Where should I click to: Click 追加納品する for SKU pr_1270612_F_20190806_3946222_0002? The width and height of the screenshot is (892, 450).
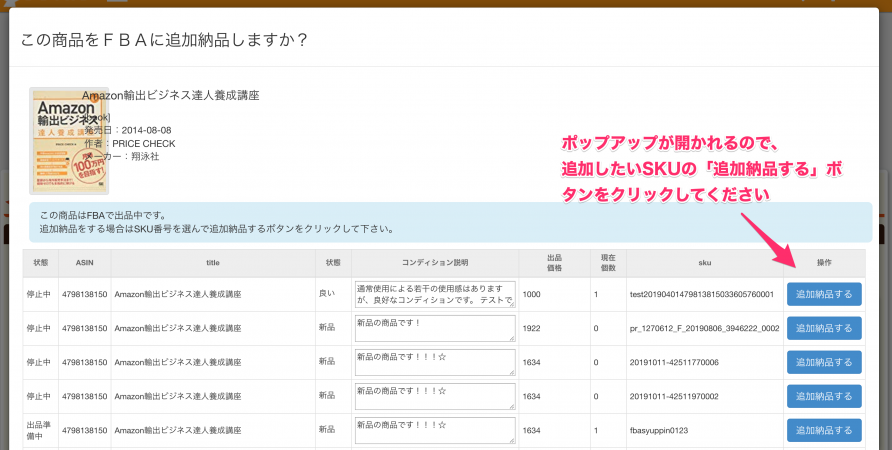pyautogui.click(x=824, y=328)
